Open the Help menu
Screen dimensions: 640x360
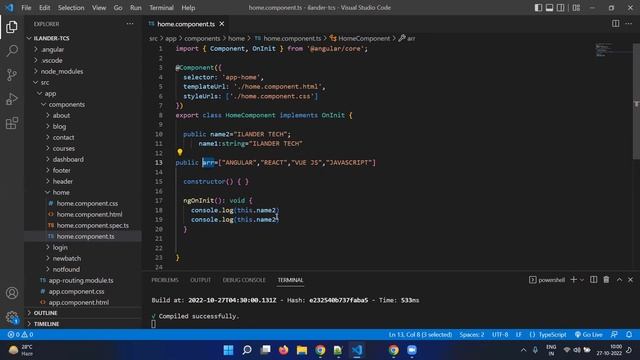(188, 7)
